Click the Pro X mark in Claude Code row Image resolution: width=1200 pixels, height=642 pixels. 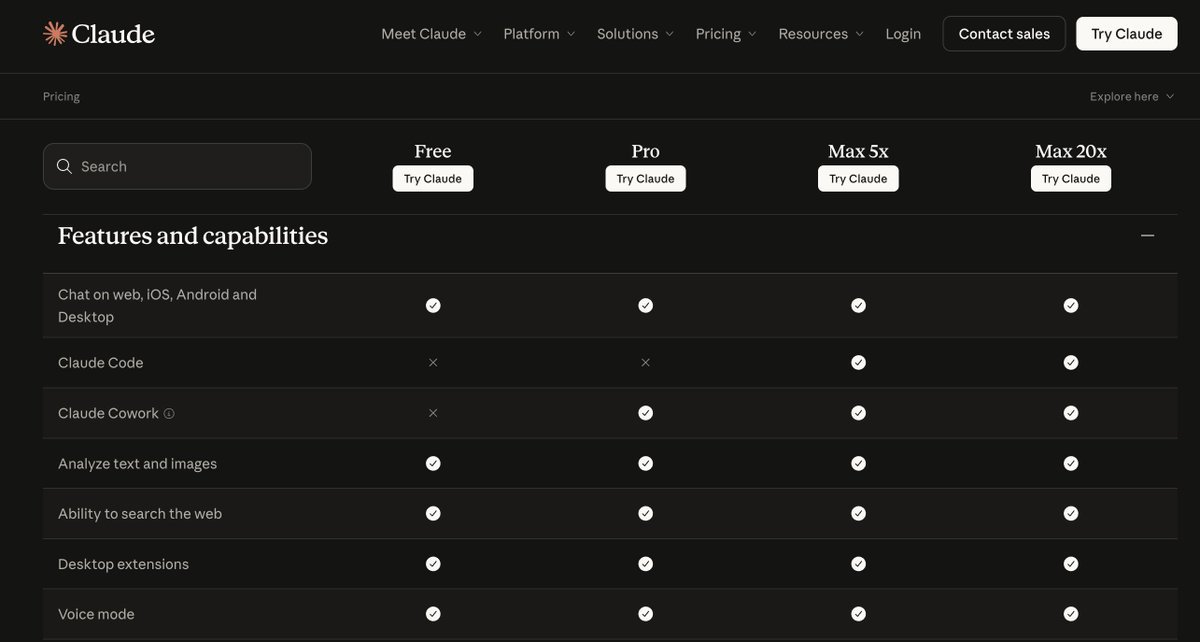coord(646,362)
